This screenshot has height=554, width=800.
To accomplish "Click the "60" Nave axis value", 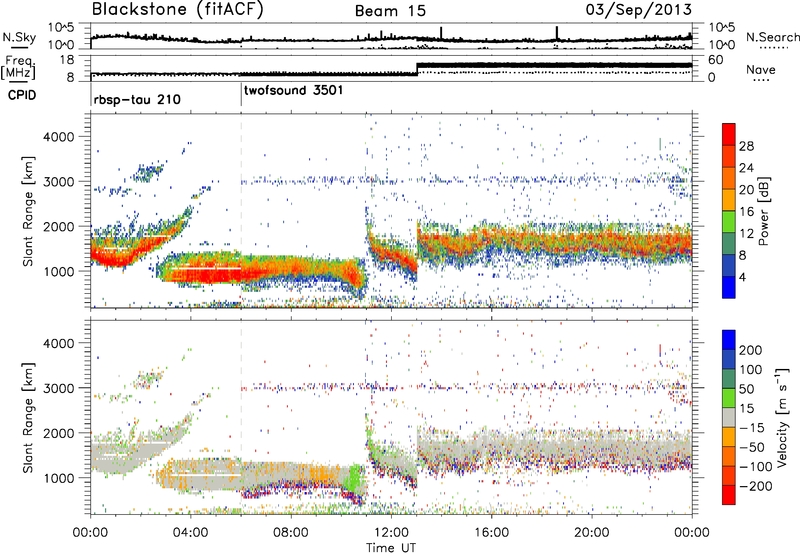I will [x=715, y=60].
